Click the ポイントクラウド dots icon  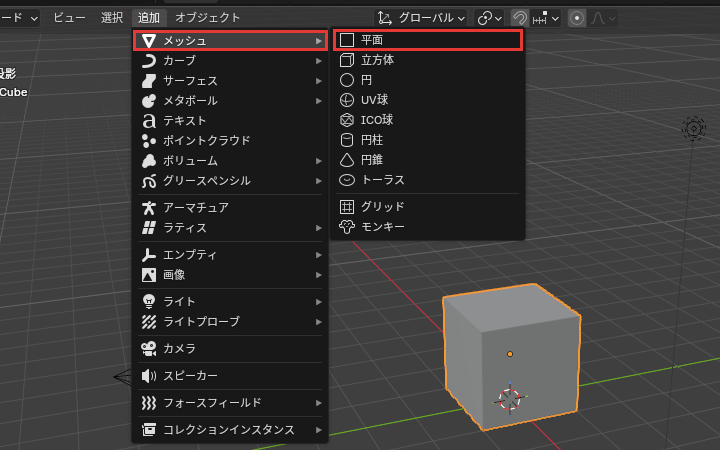tap(148, 141)
